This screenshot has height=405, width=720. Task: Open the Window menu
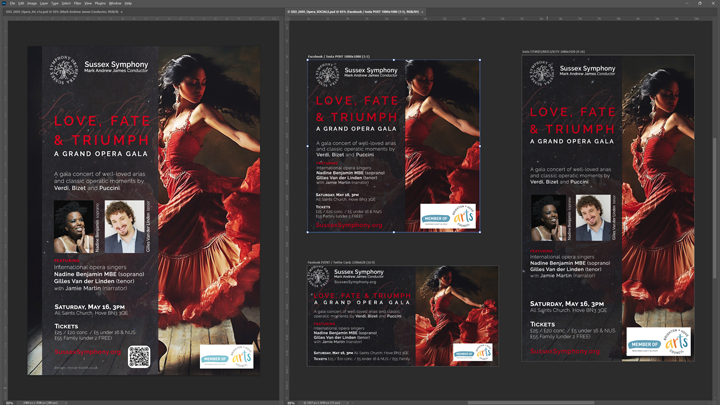coord(115,3)
